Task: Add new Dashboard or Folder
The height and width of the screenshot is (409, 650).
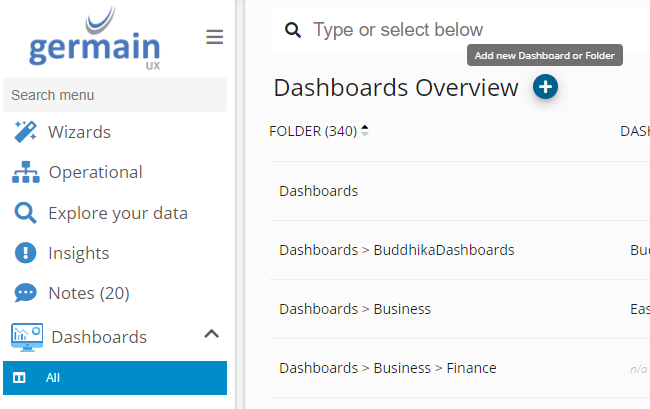Action: click(545, 87)
